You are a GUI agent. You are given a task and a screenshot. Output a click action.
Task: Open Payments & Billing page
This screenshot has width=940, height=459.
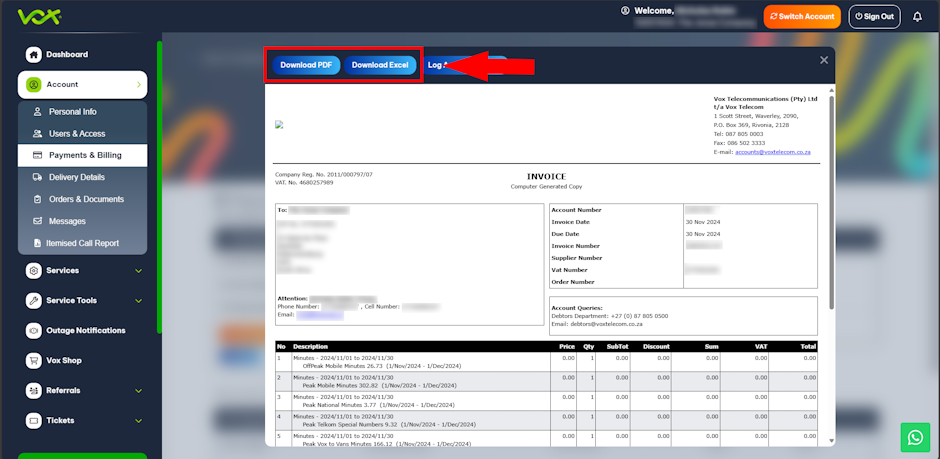(85, 155)
